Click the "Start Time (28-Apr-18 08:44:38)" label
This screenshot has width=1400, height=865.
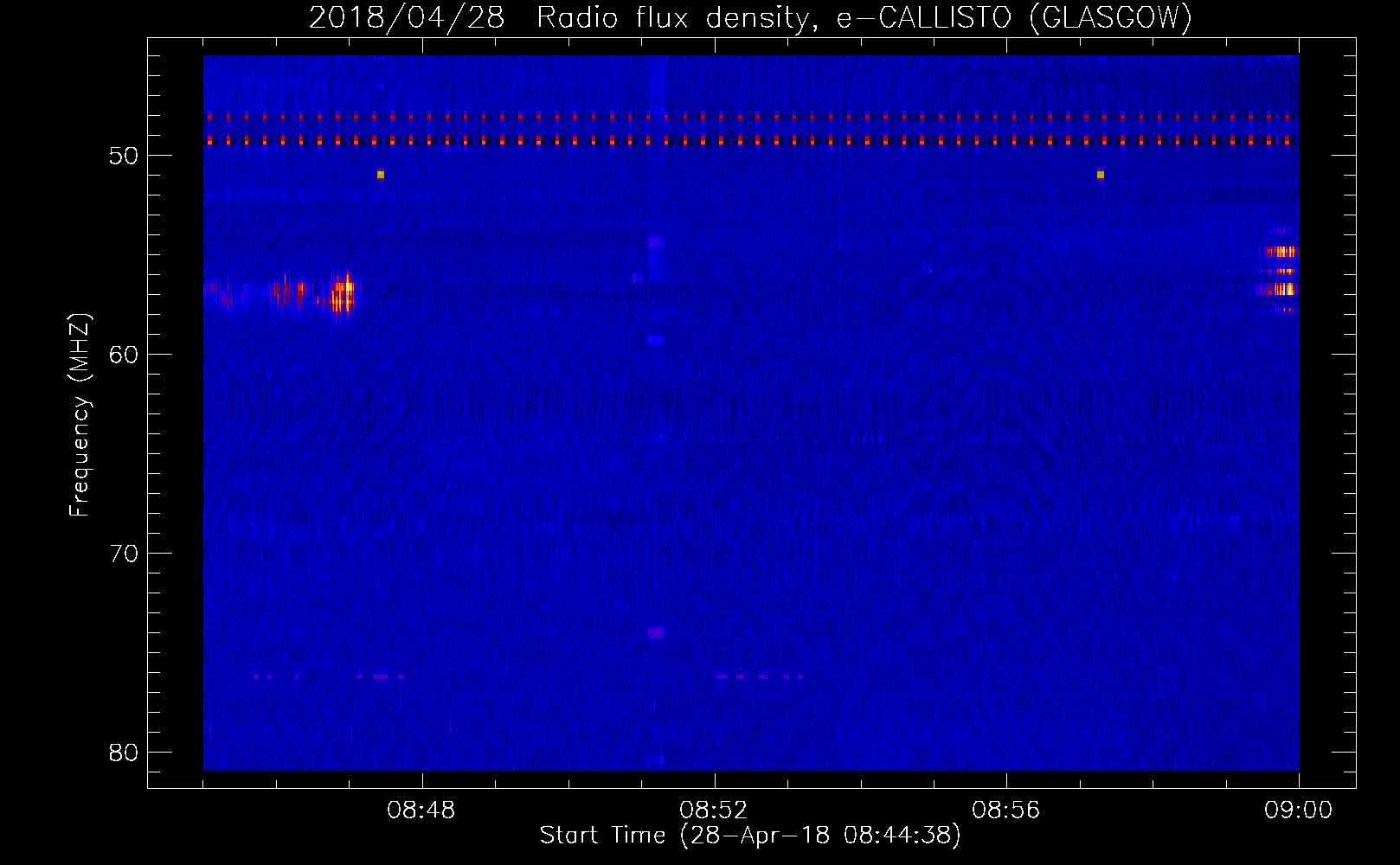750,836
